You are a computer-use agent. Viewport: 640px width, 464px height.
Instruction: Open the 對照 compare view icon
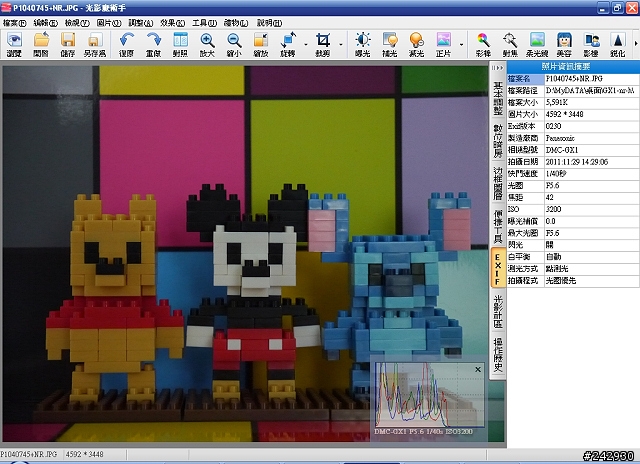tap(180, 44)
